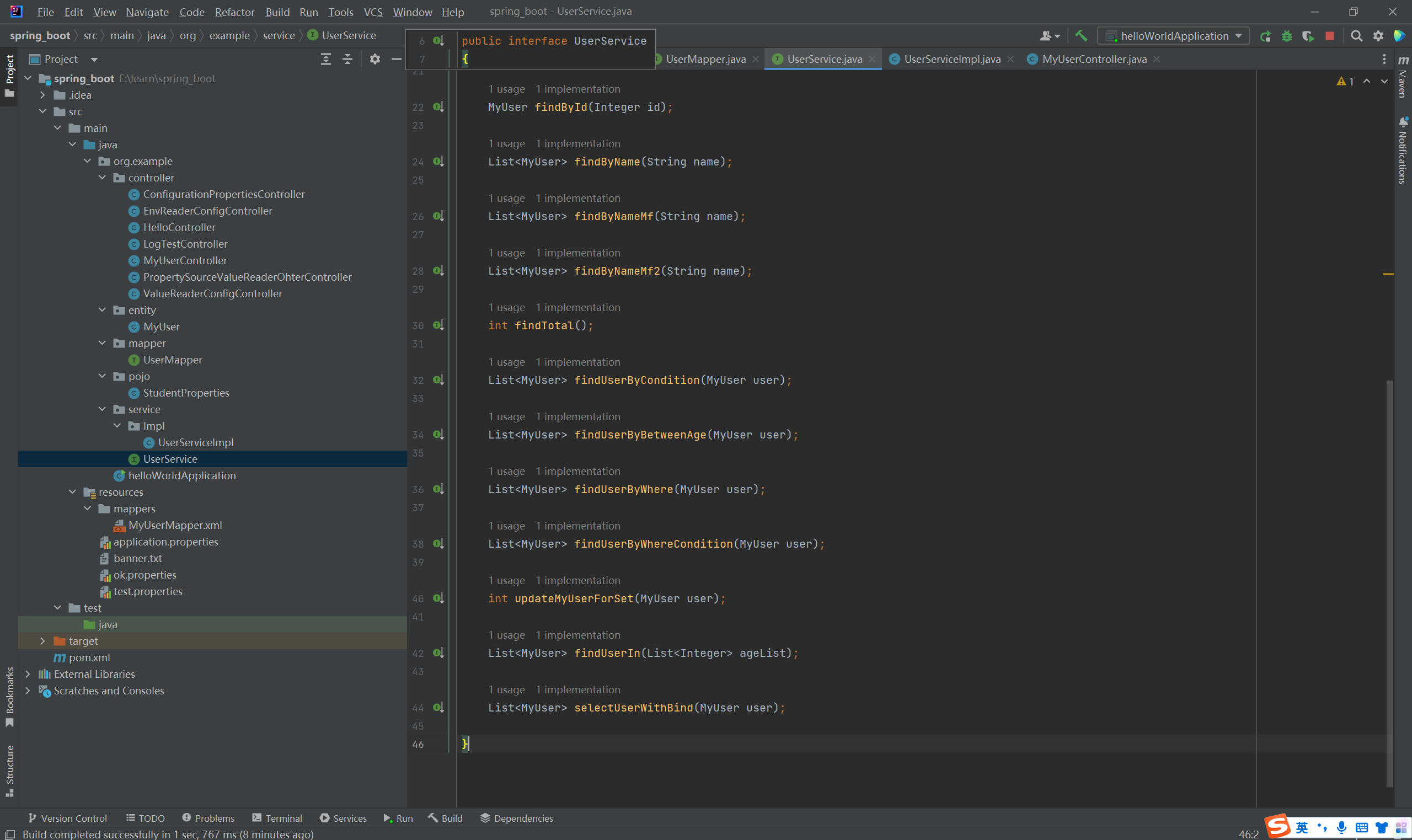1412x840 pixels.
Task: Expand the target folder in tree
Action: pos(42,641)
